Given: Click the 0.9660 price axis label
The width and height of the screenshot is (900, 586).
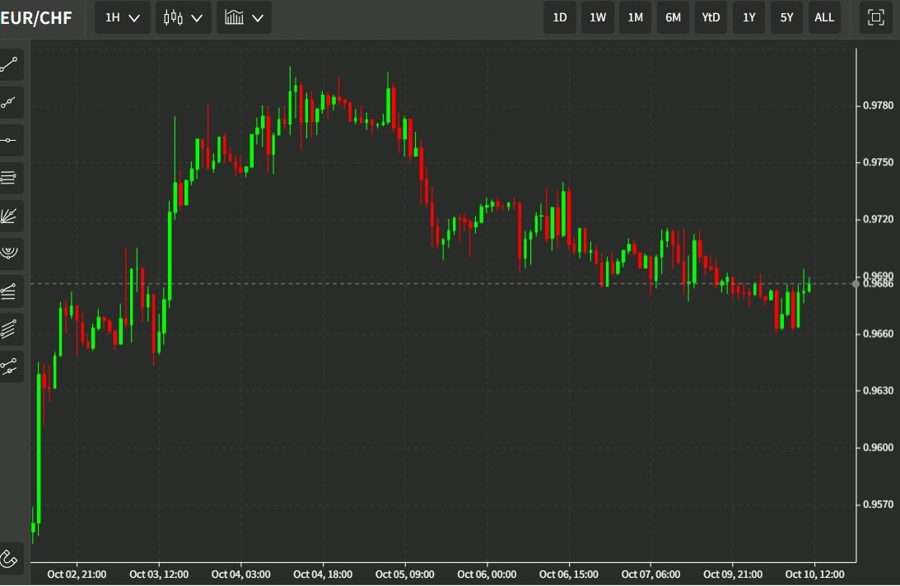Looking at the screenshot, I should click(878, 333).
